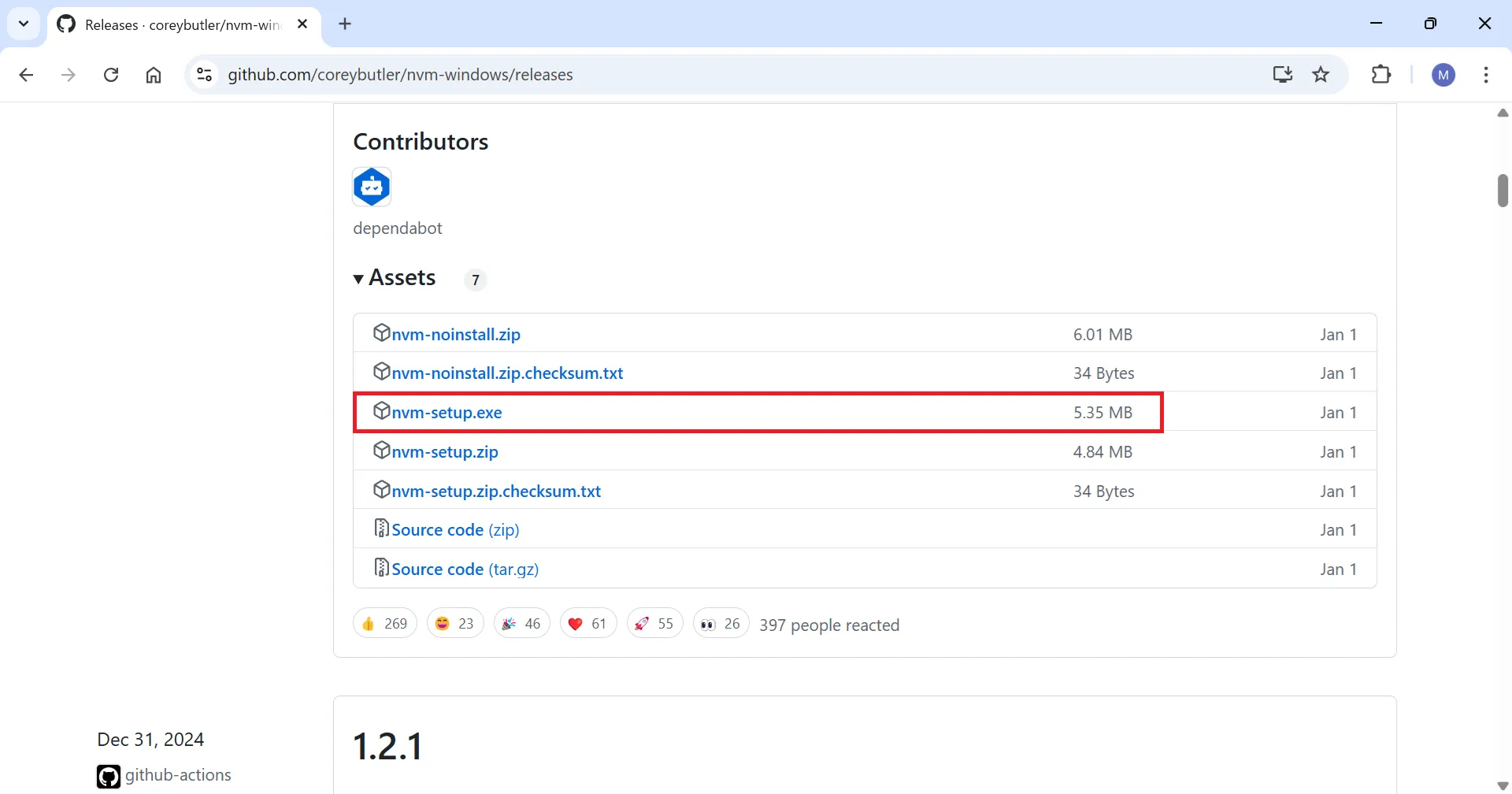The image size is (1512, 794).
Task: Select the Releases coreybutler/nvm-windows tab
Action: [x=184, y=24]
